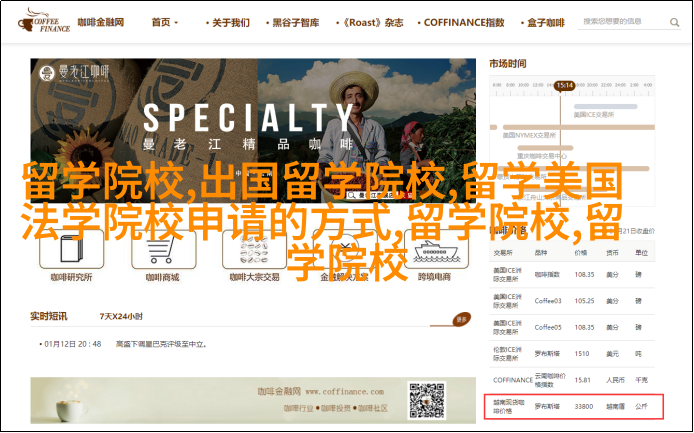Click 美元 currency cell

click(613, 354)
